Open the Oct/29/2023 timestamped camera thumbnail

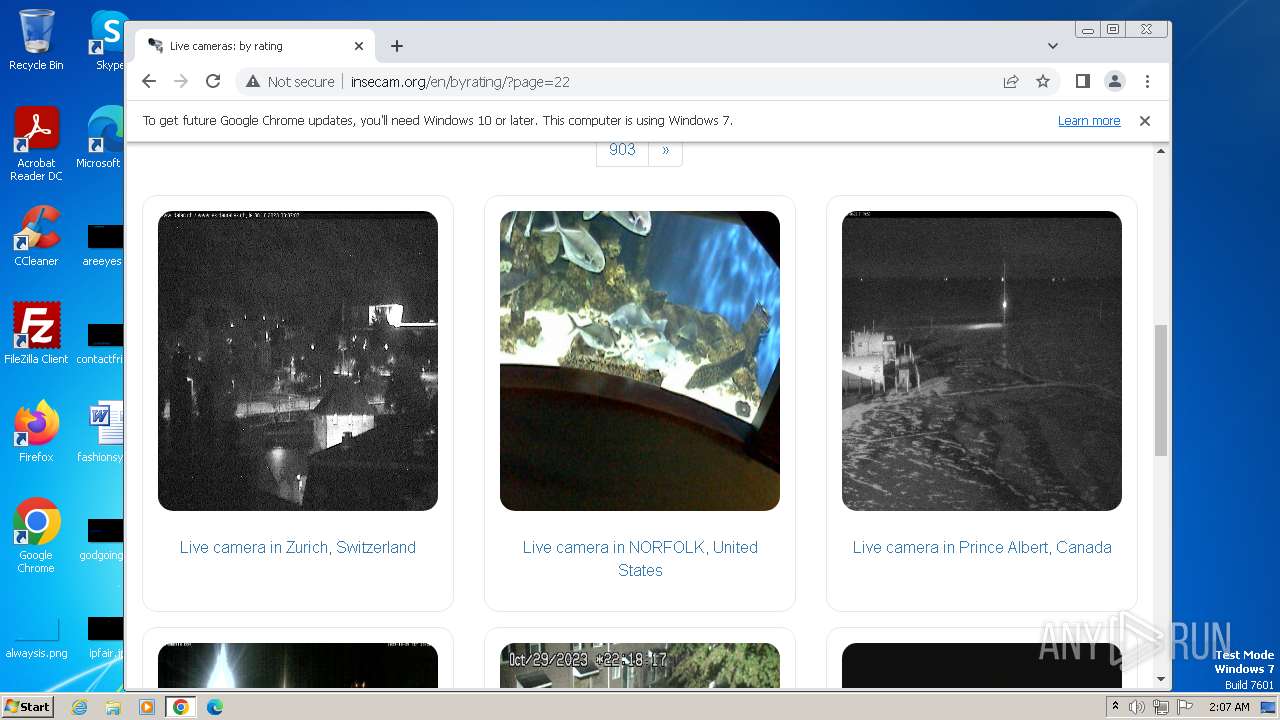click(640, 665)
